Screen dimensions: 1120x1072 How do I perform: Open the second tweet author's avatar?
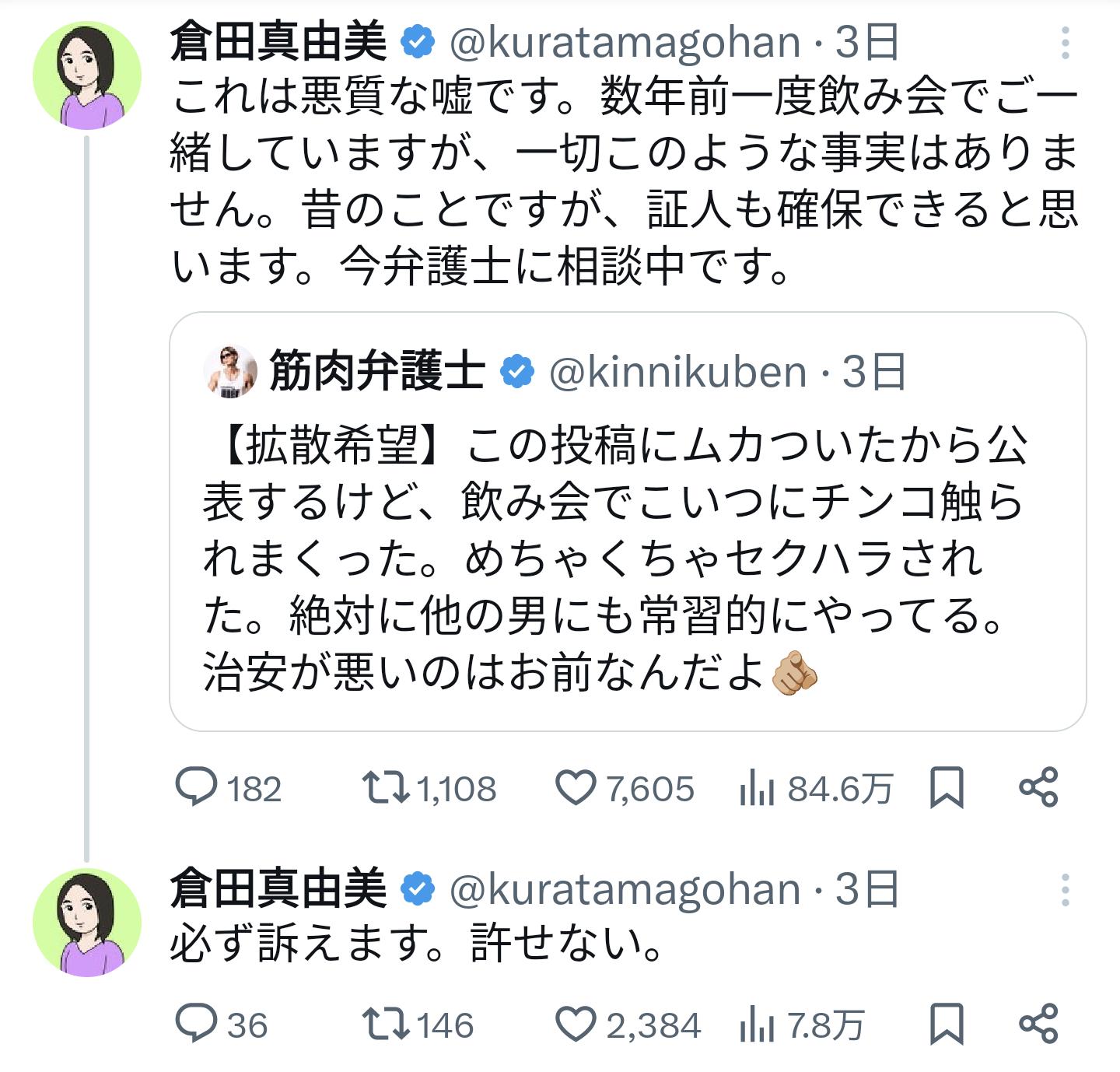pyautogui.click(x=87, y=923)
